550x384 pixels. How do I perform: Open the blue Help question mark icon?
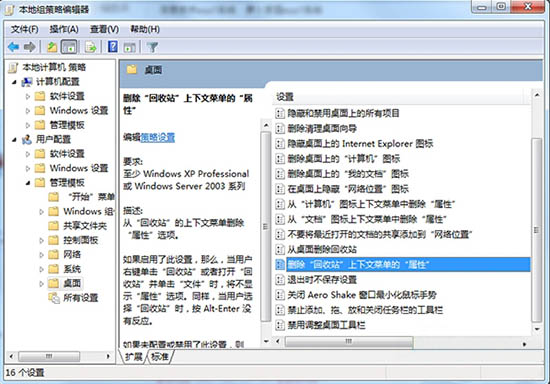coord(113,47)
